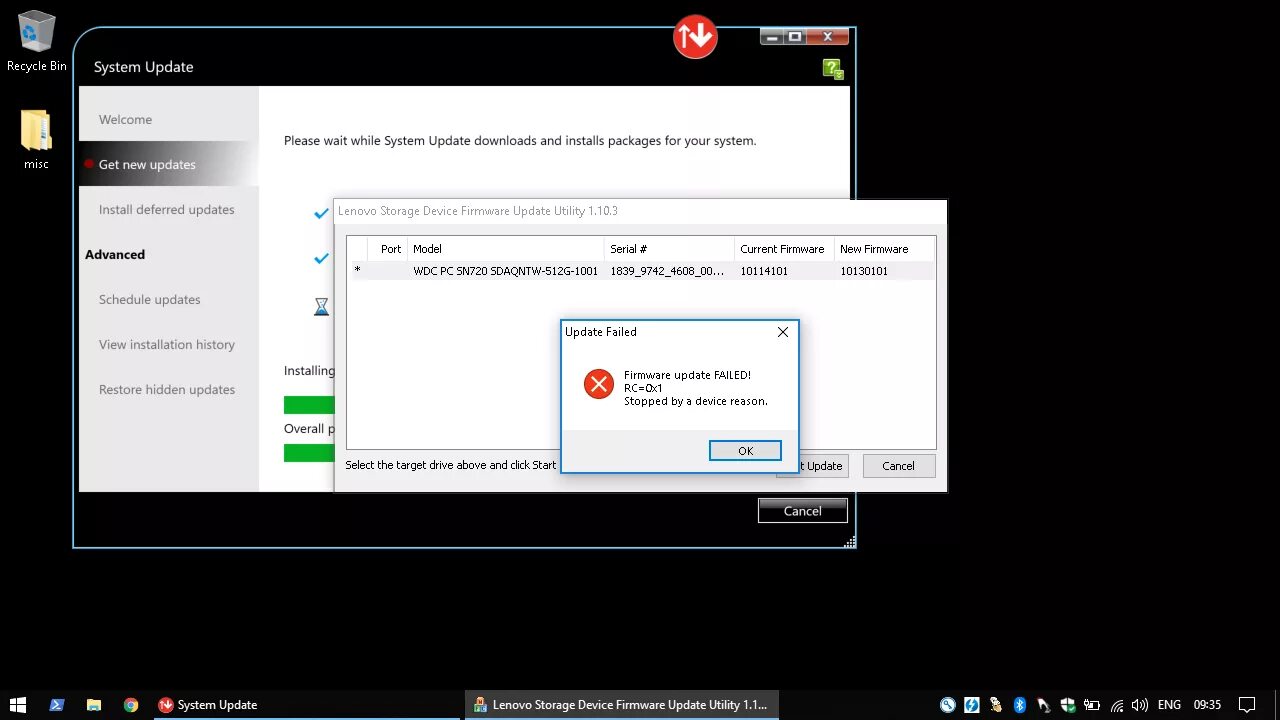Click the Thunderbolt tray icon
Screen dimensions: 1280x720
point(971,705)
